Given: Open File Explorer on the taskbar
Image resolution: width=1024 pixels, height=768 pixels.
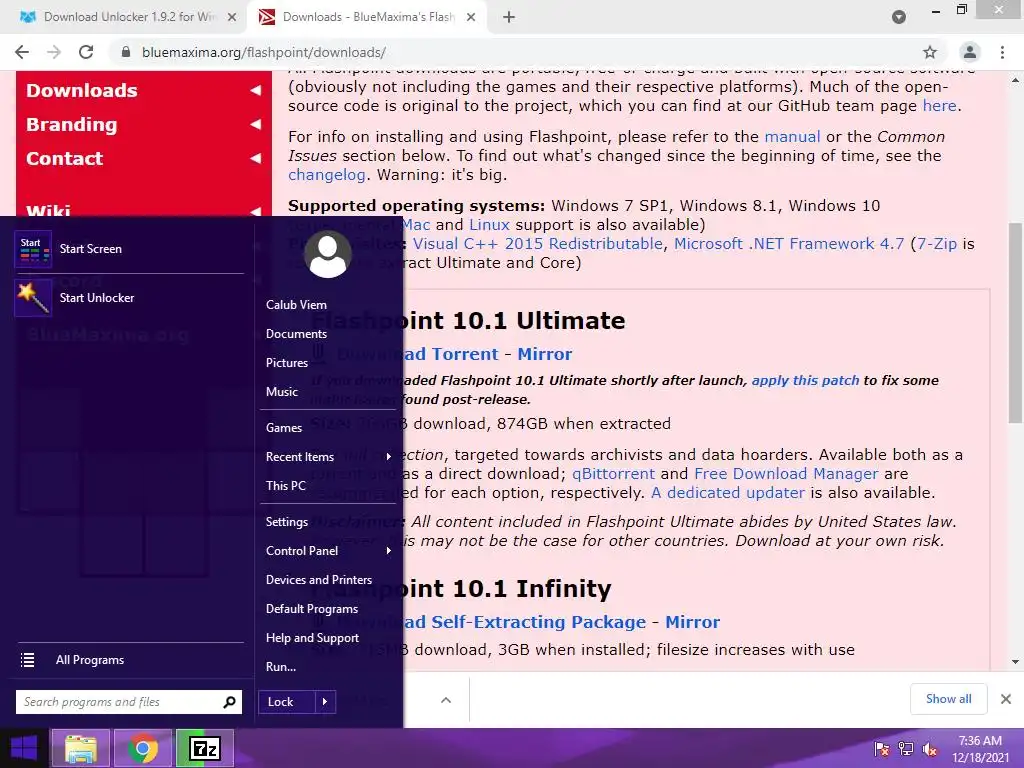Looking at the screenshot, I should pyautogui.click(x=81, y=748).
